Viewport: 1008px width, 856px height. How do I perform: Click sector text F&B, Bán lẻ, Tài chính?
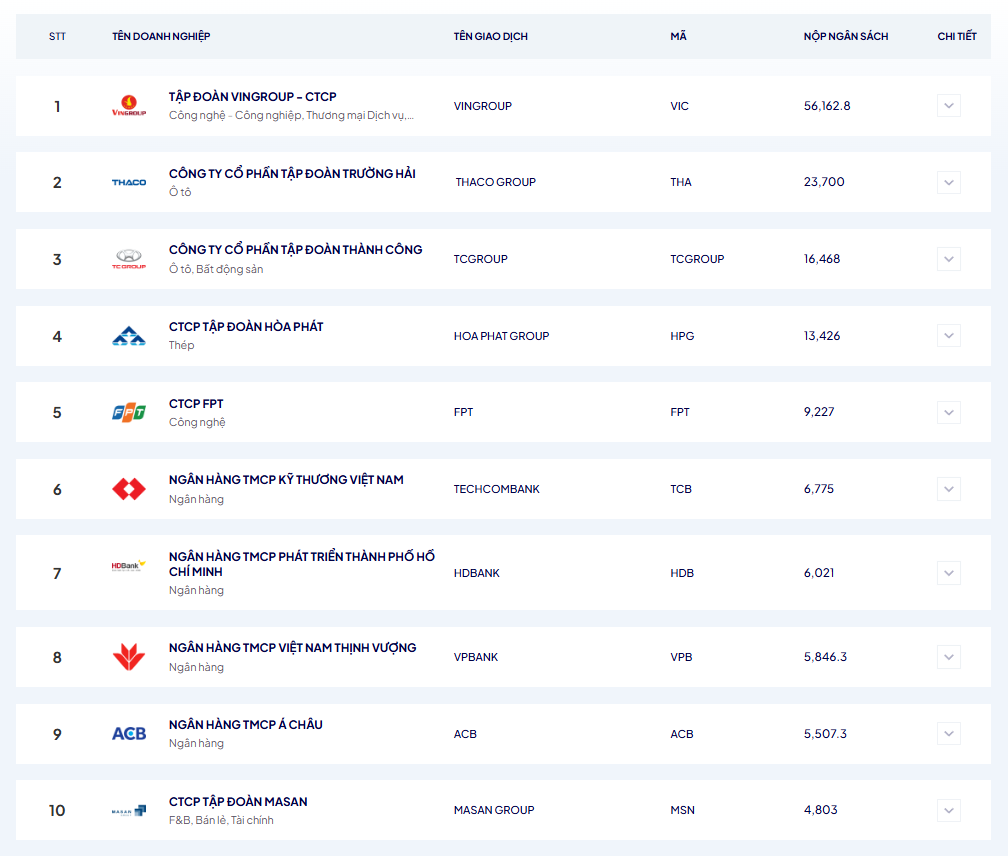point(221,821)
